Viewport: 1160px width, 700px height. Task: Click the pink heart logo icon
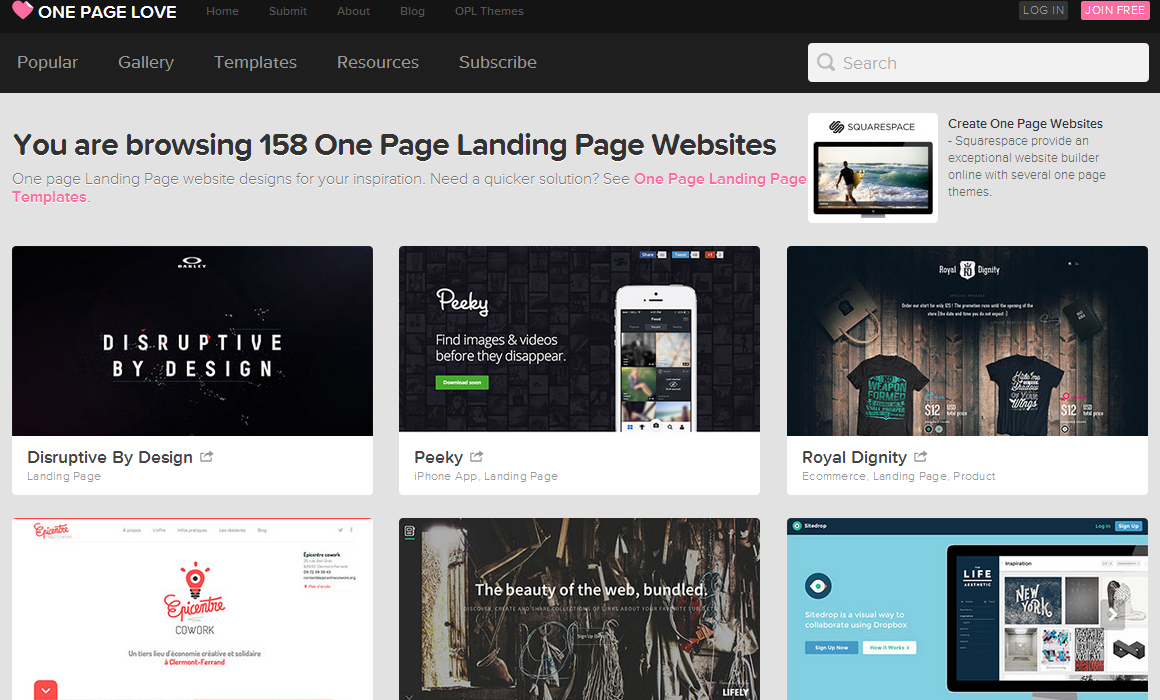coord(22,11)
